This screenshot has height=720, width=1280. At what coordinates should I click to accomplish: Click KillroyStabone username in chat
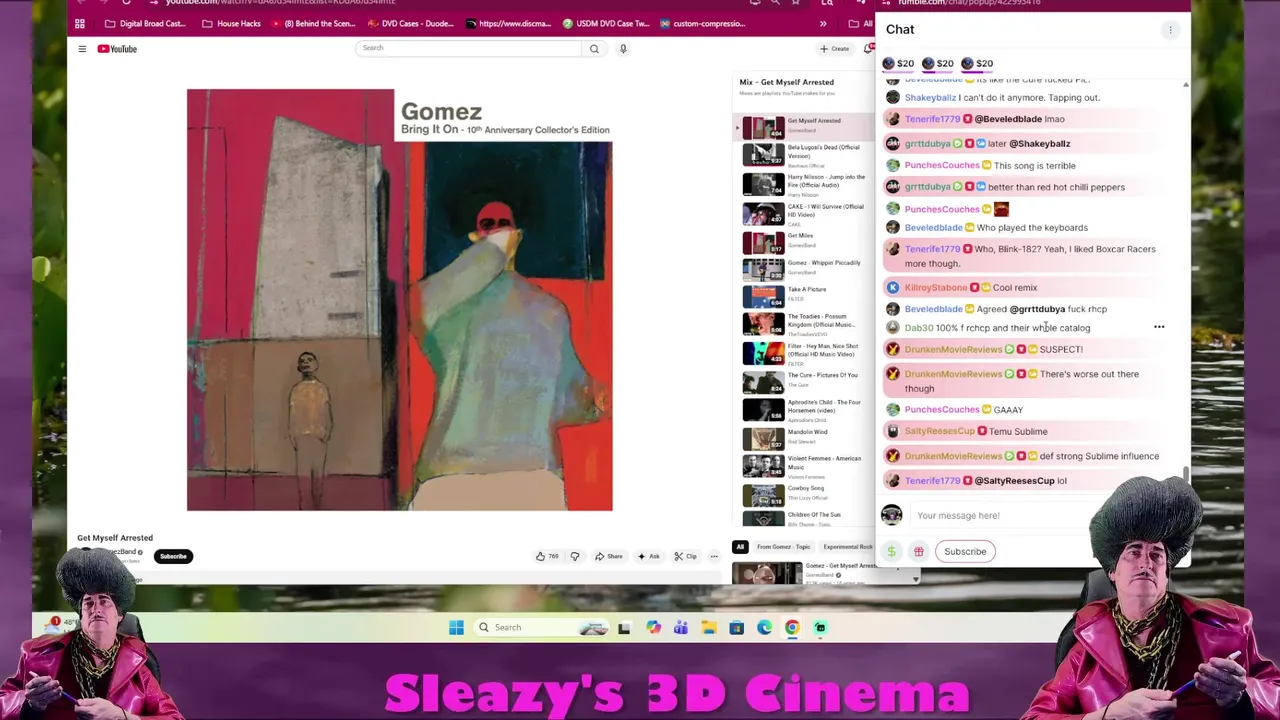point(936,287)
